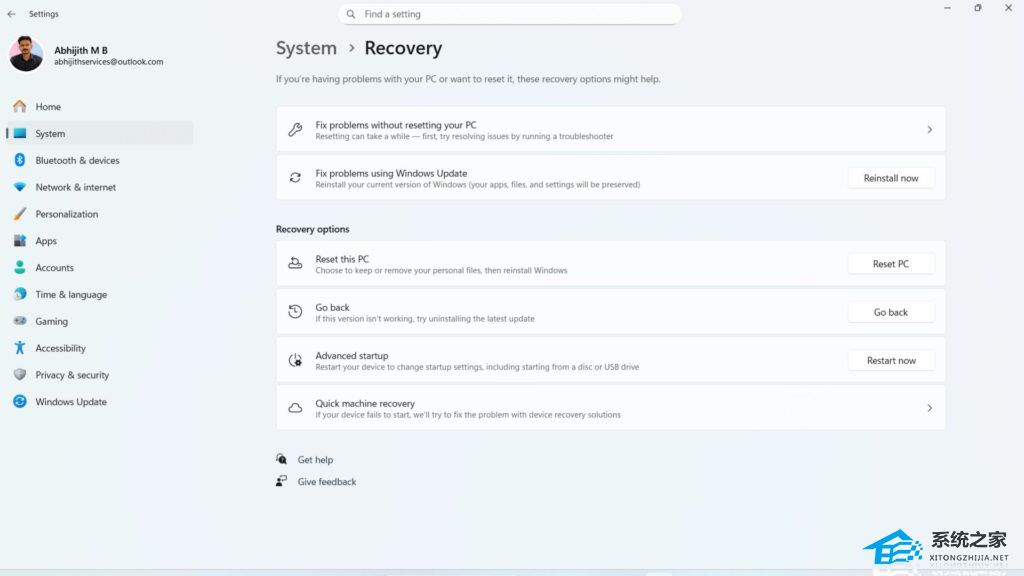This screenshot has width=1024, height=576.
Task: Click the Network & internet wifi icon
Action: click(x=19, y=187)
